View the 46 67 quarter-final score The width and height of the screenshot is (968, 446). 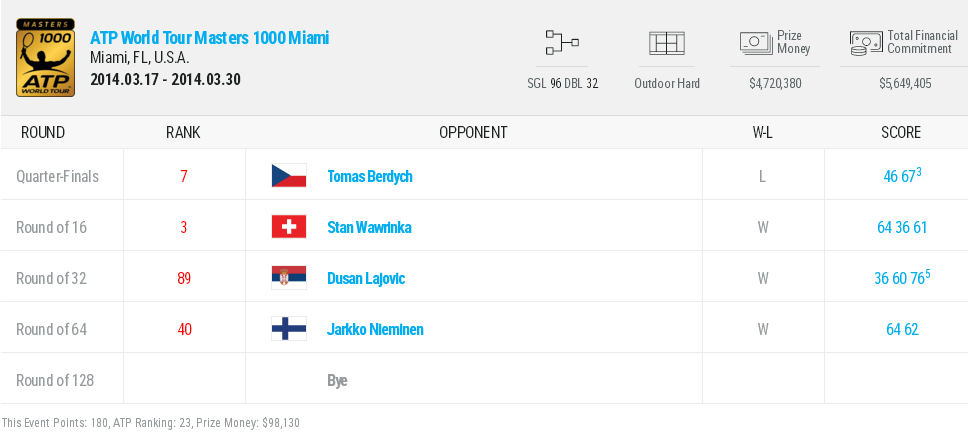coord(901,176)
